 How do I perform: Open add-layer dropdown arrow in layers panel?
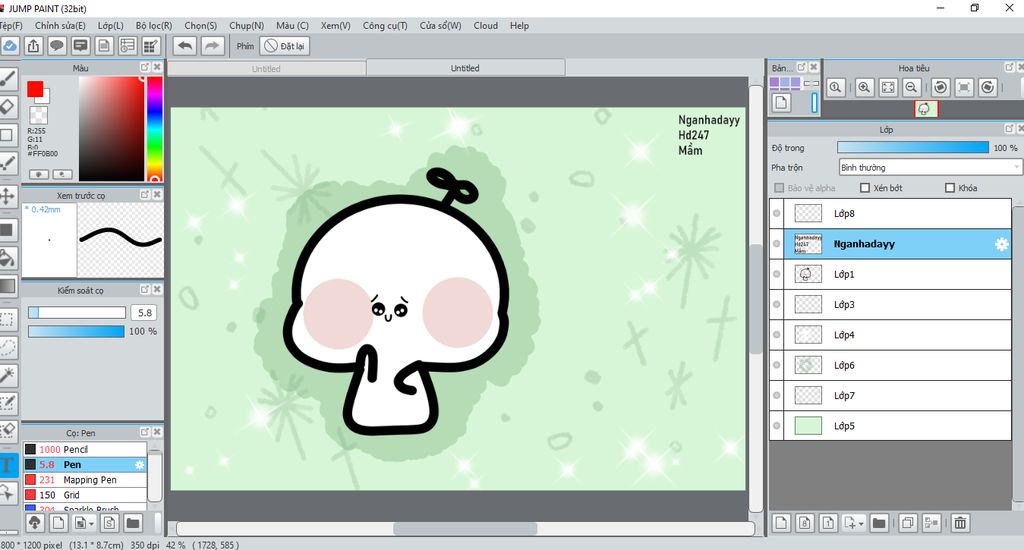[x=861, y=523]
